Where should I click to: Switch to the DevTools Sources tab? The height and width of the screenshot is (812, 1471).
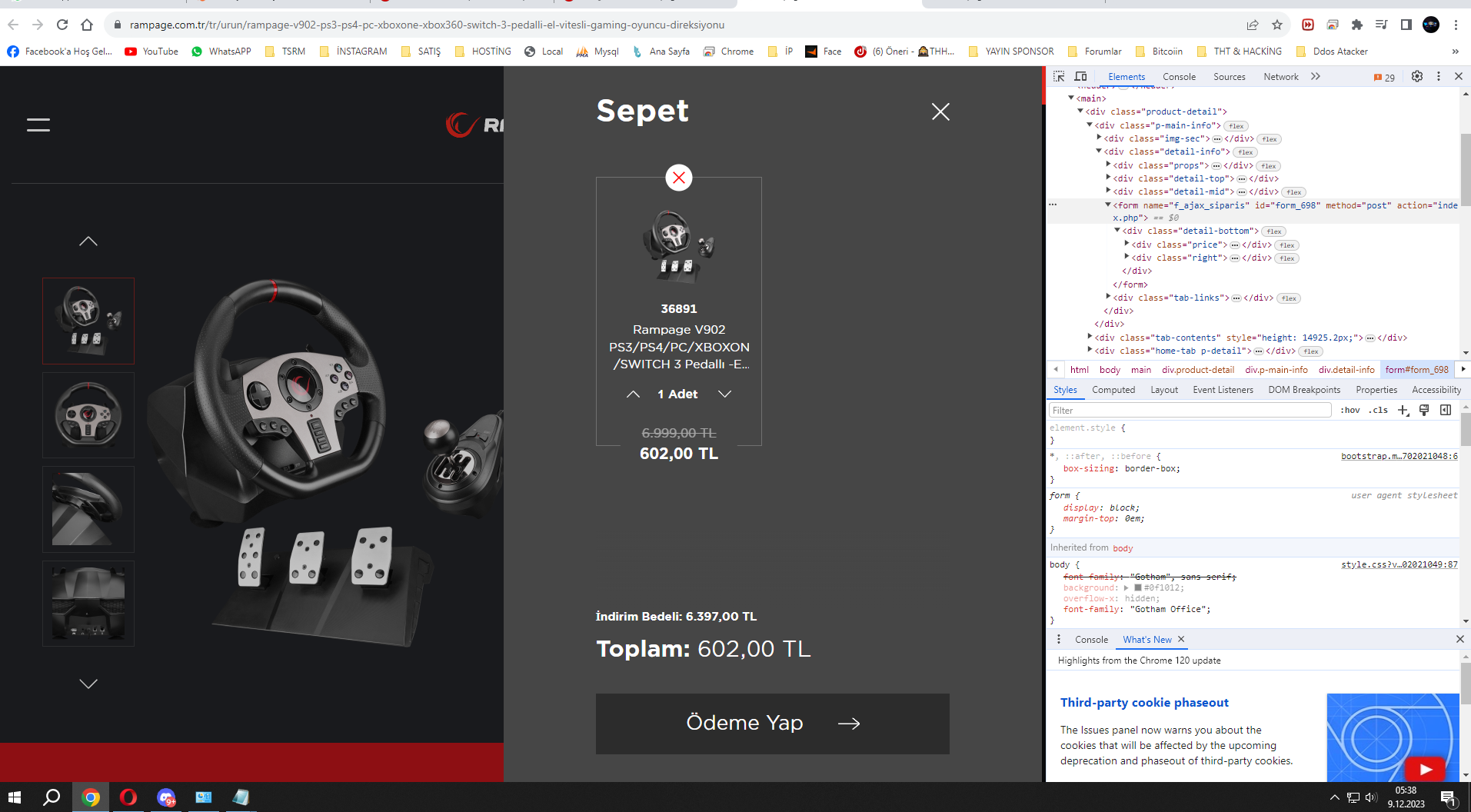tap(1229, 77)
